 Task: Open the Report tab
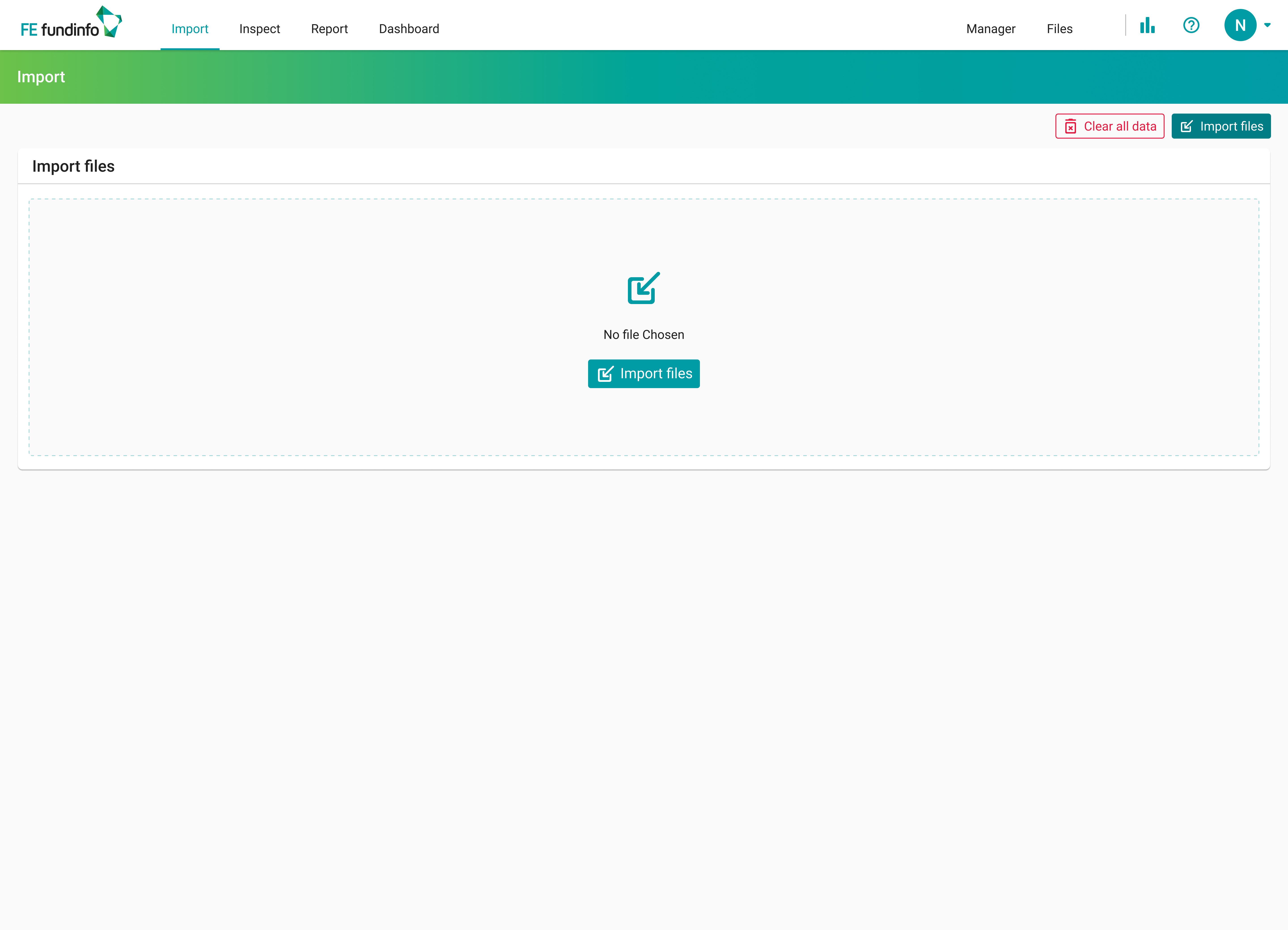(329, 29)
